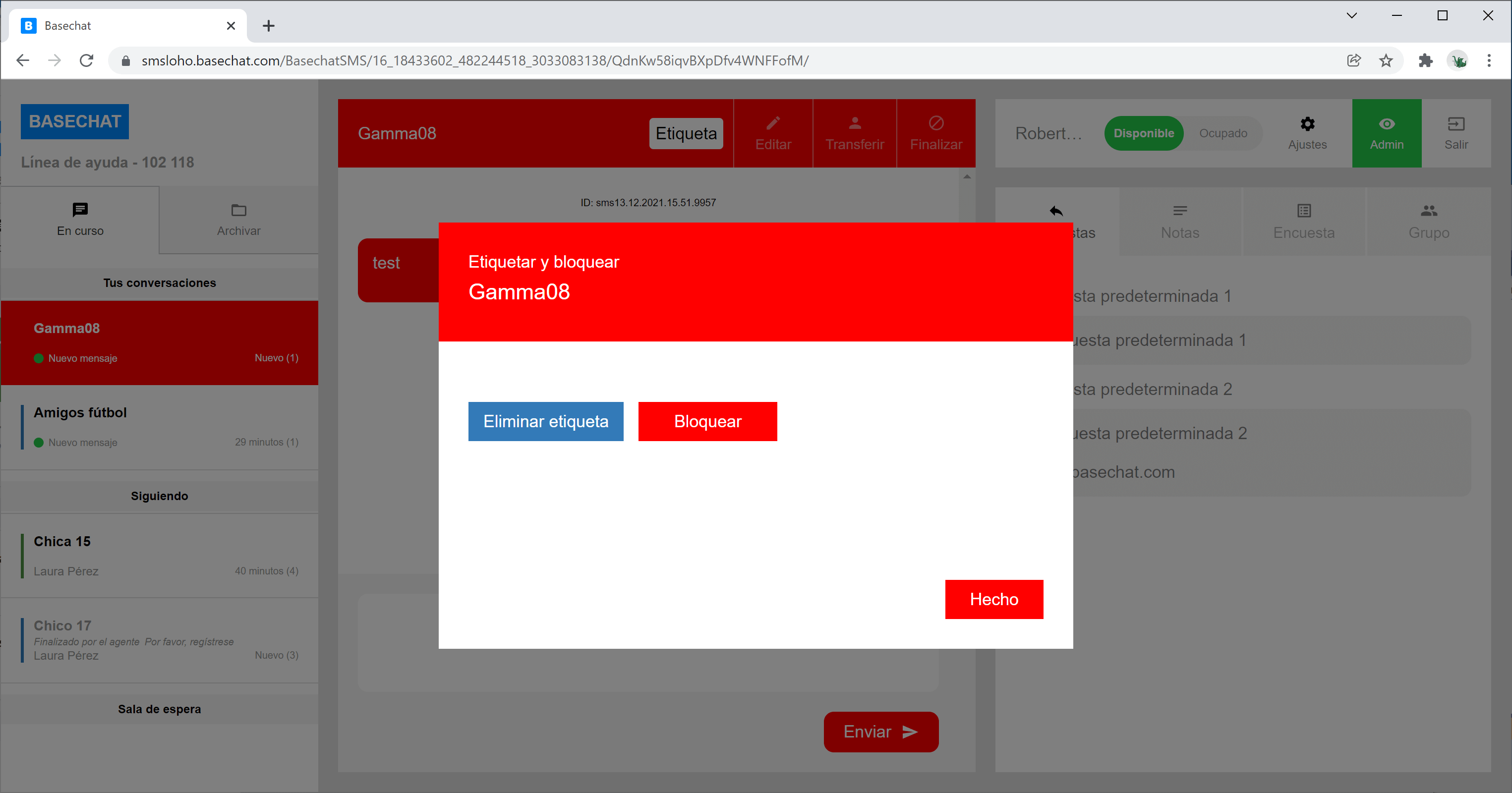Open the Encuesta survey icon tab
1512x793 pixels.
[x=1304, y=211]
